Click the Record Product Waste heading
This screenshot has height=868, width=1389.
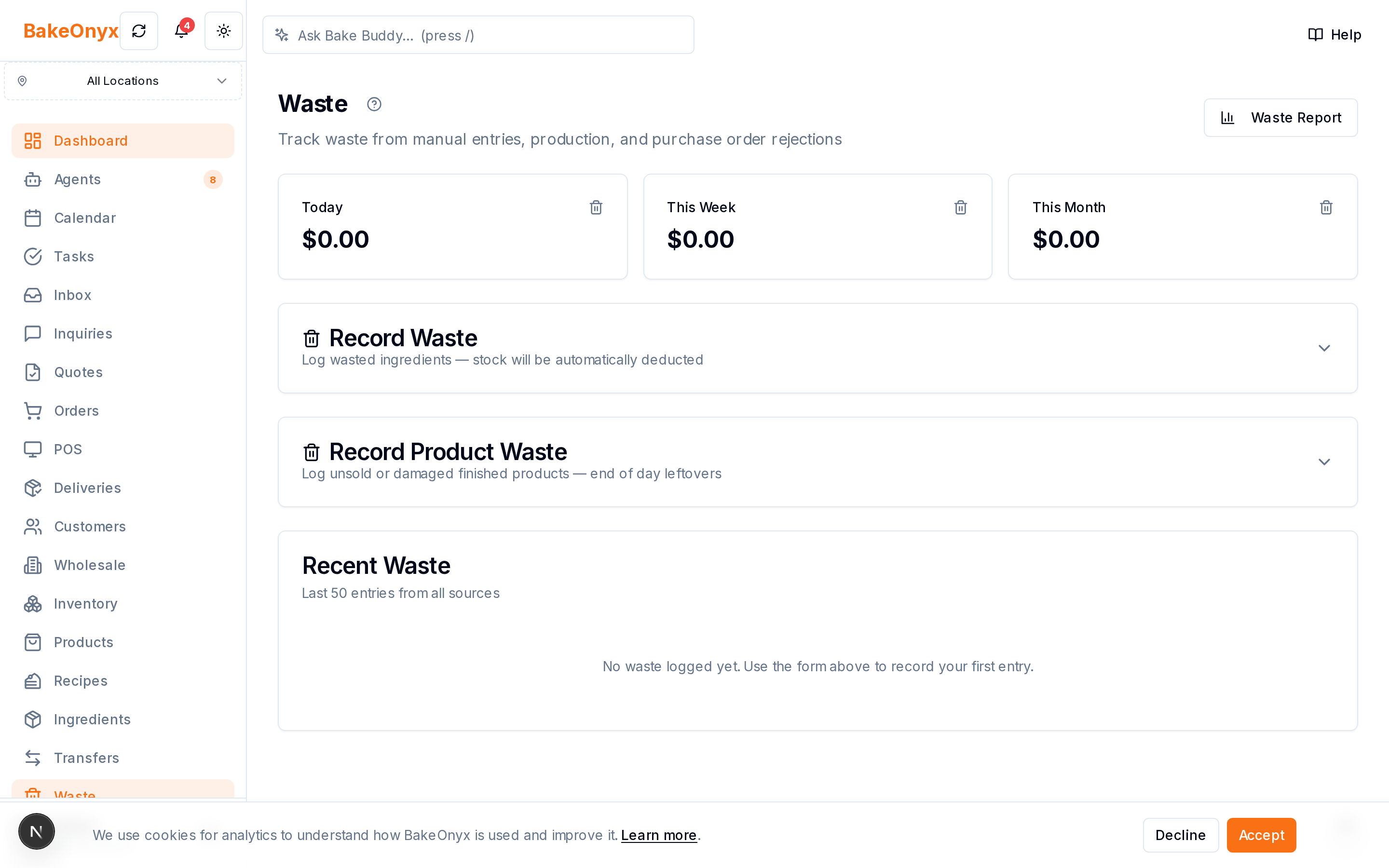pyautogui.click(x=448, y=452)
